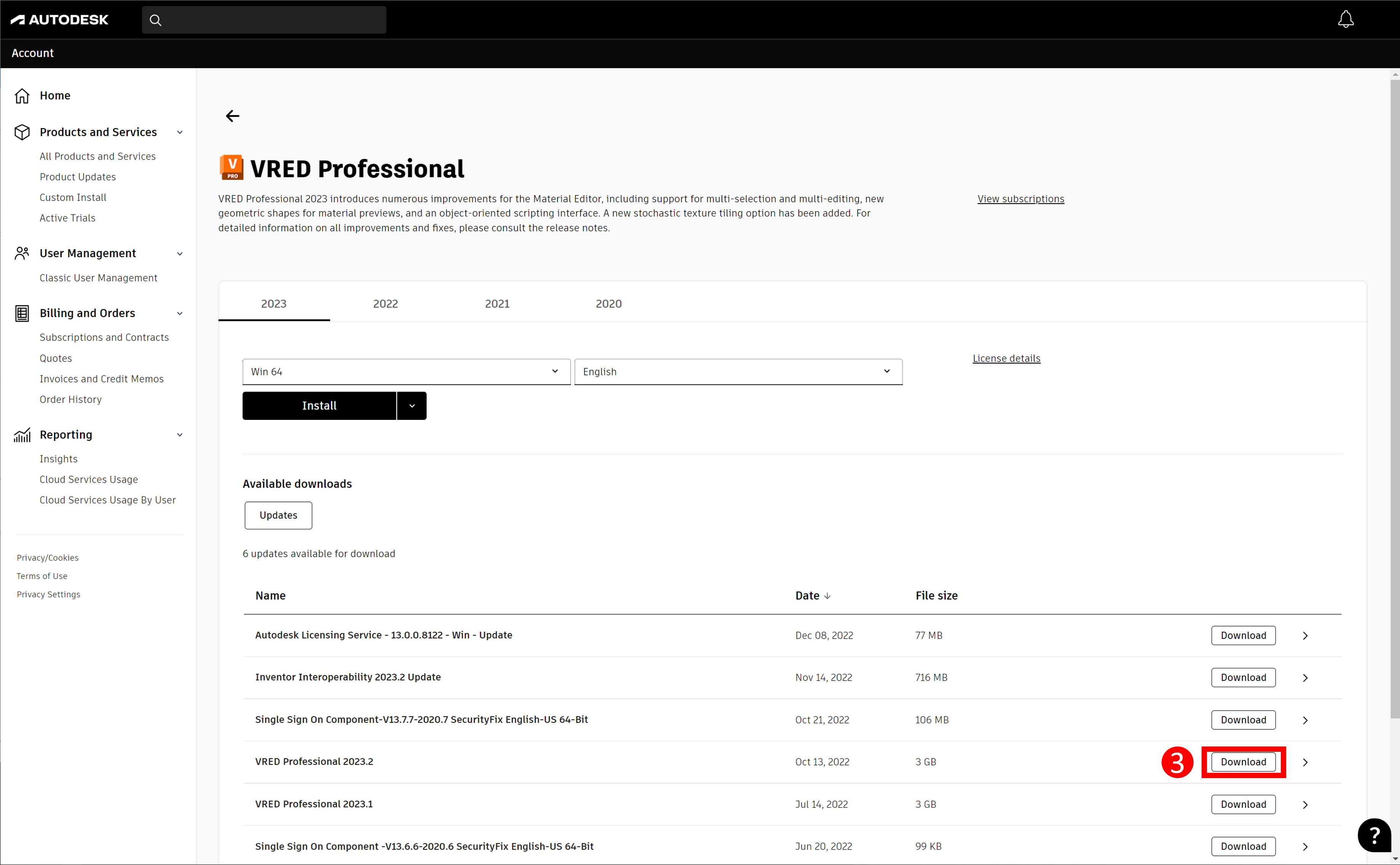Open the View subscriptions link
Viewport: 1400px width, 865px height.
click(1020, 199)
